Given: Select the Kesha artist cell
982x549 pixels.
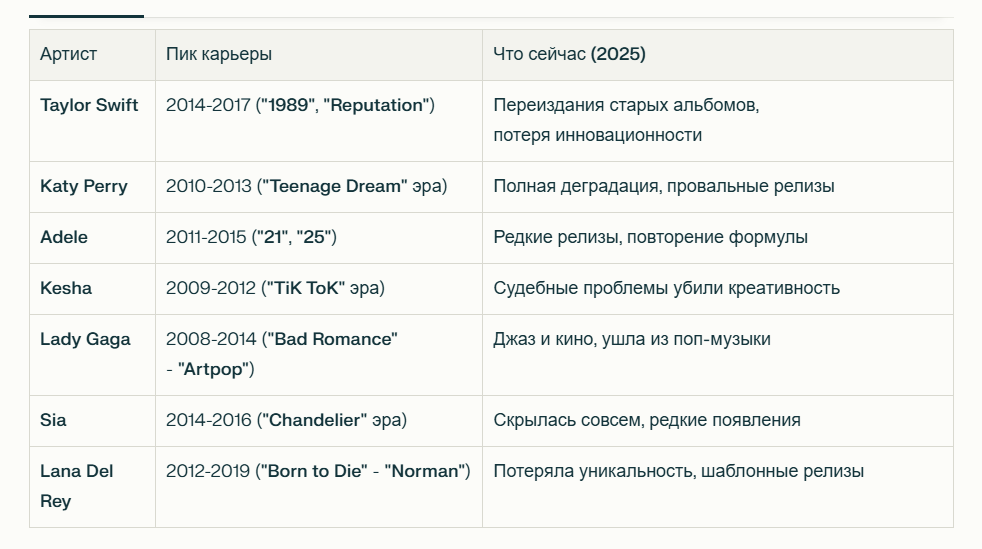Looking at the screenshot, I should [x=66, y=288].
